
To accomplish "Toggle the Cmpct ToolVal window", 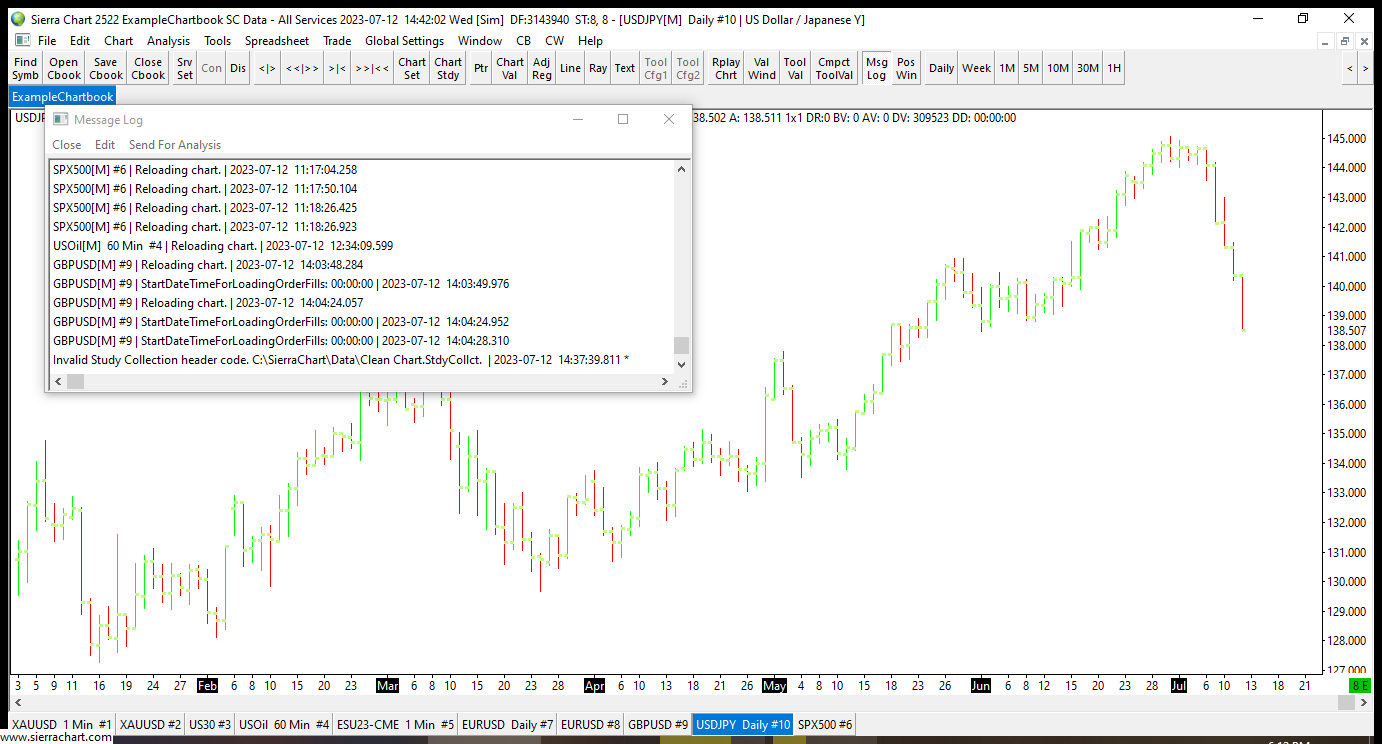I will (x=834, y=68).
